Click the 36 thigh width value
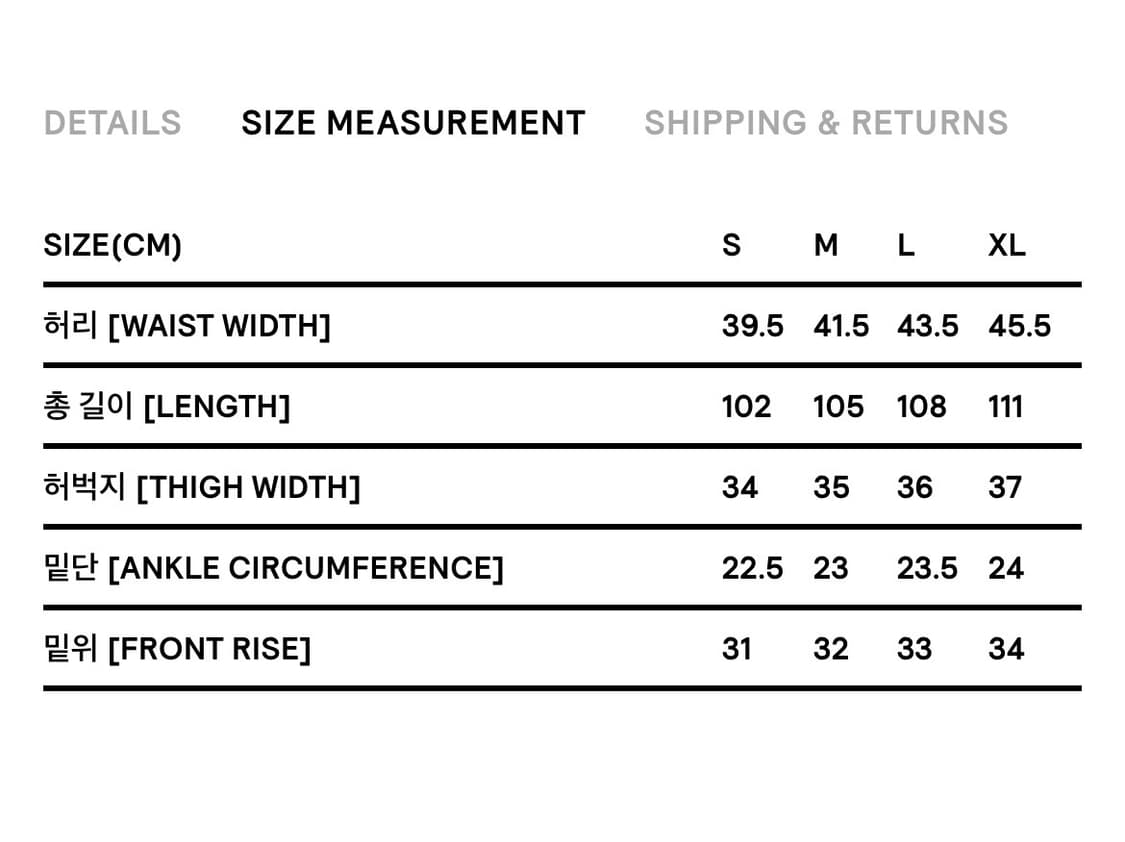The width and height of the screenshot is (1125, 842). pos(914,488)
